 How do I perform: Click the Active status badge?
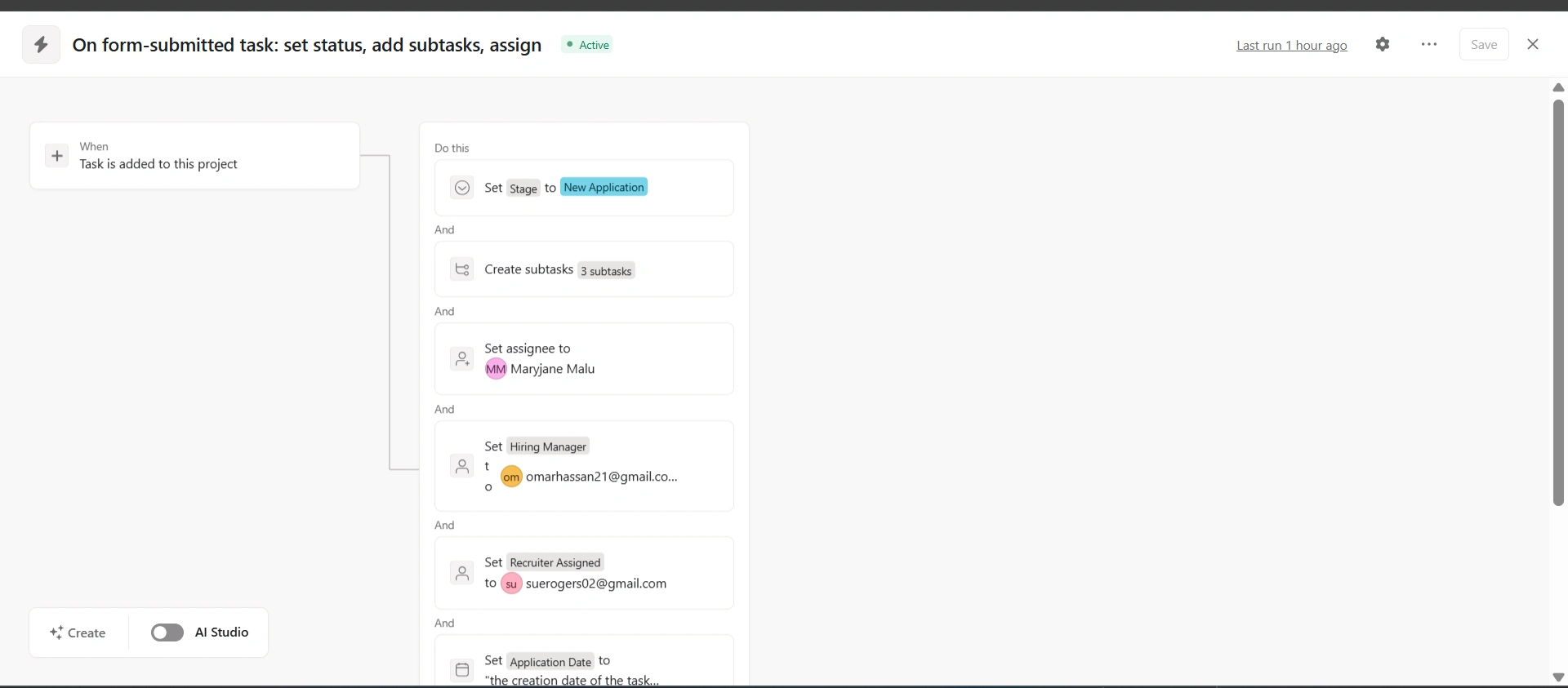click(x=588, y=45)
